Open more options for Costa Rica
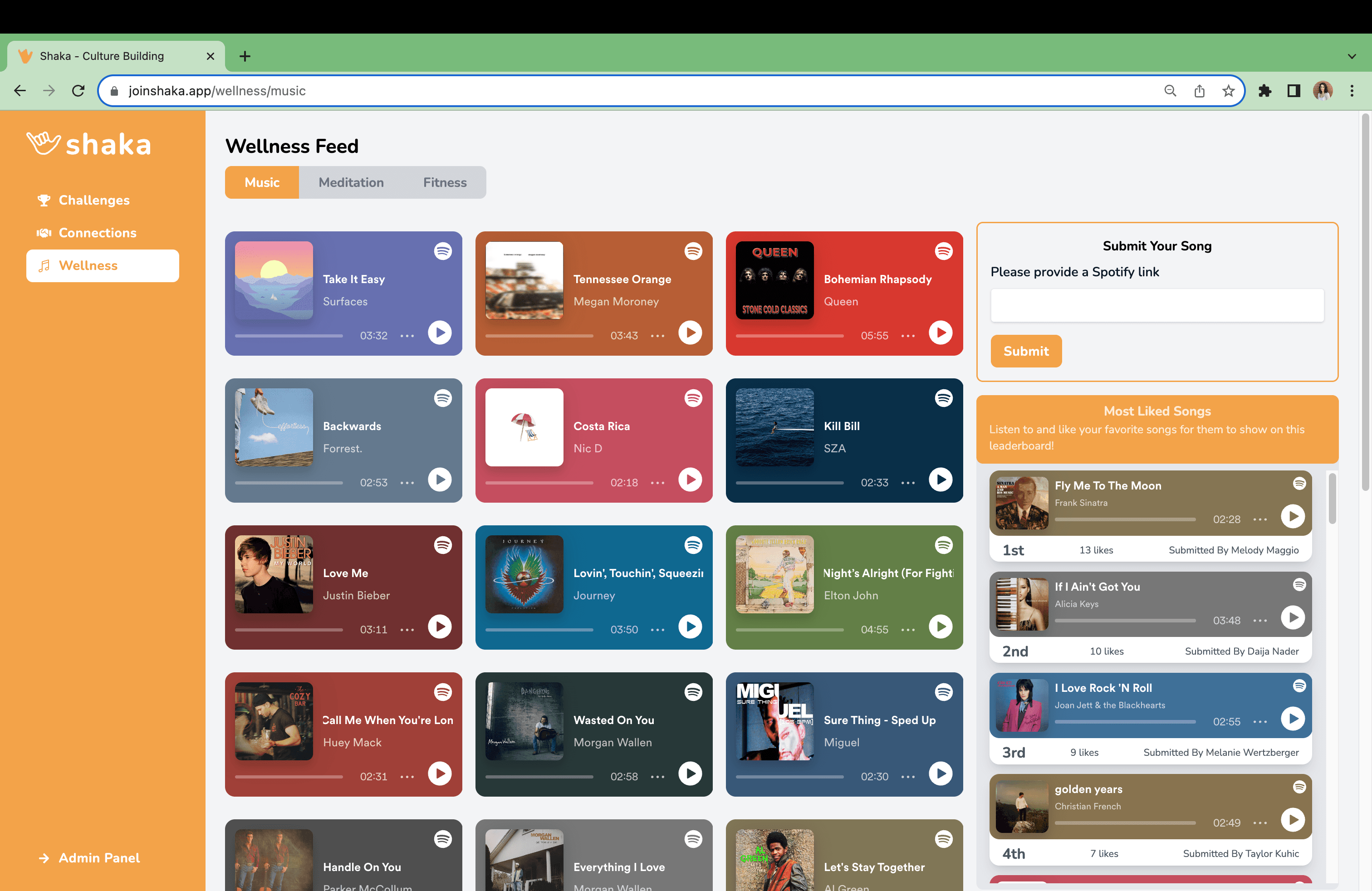 657,483
